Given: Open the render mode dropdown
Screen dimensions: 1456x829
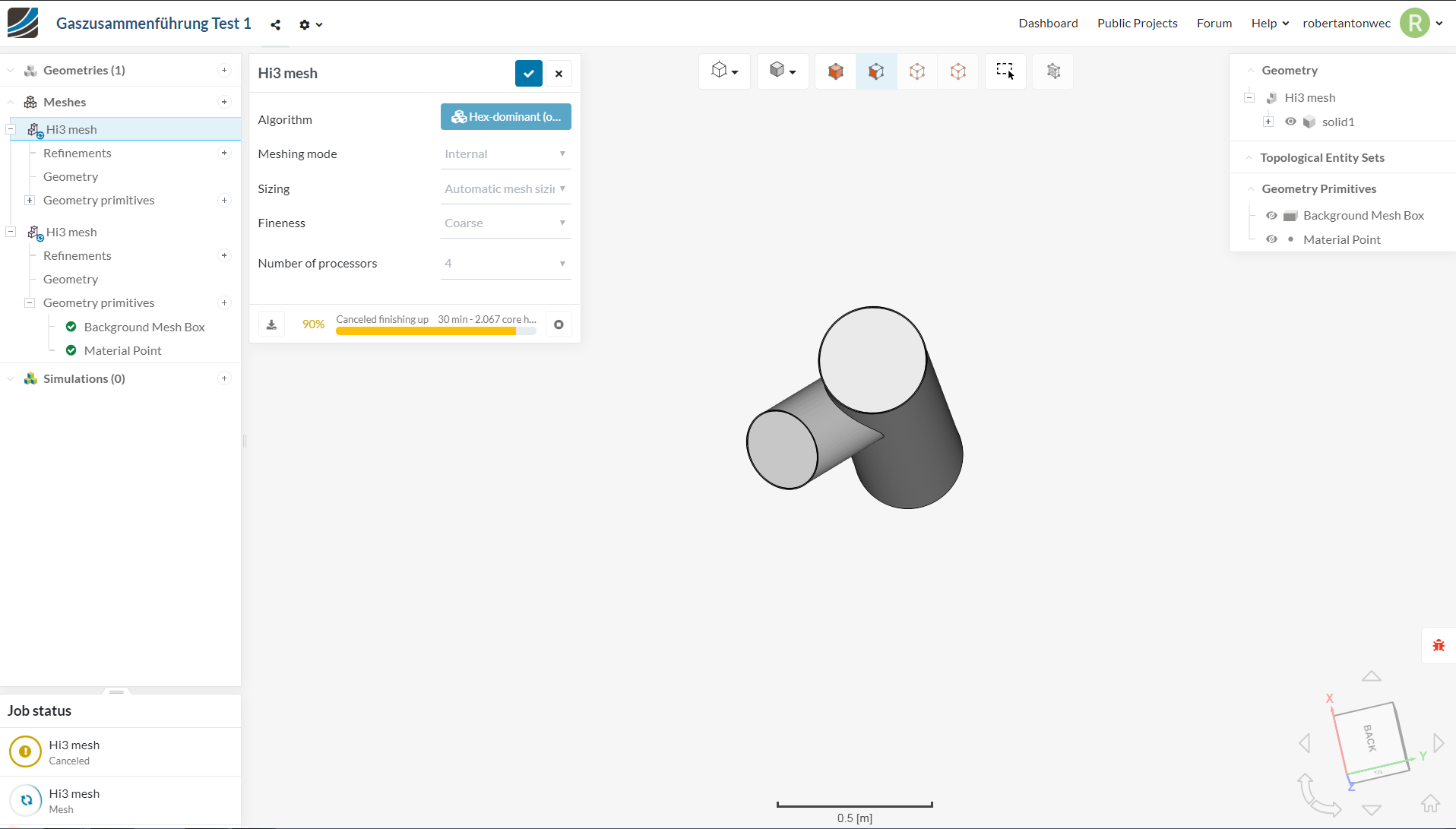Looking at the screenshot, I should tap(783, 71).
